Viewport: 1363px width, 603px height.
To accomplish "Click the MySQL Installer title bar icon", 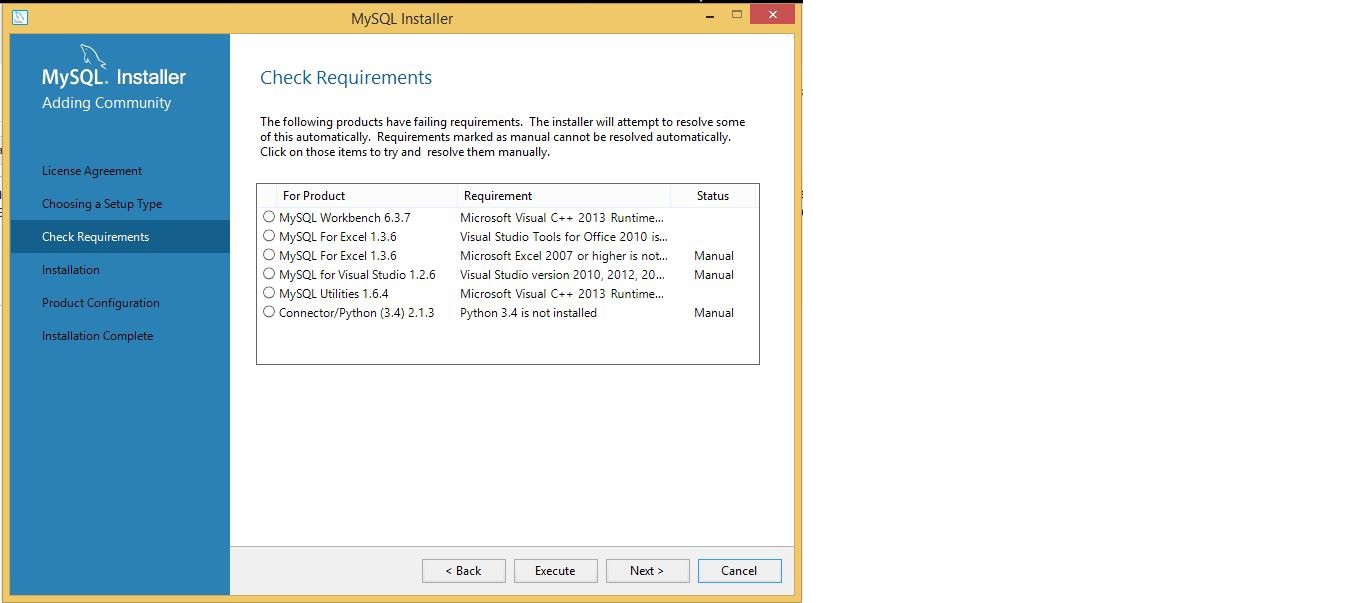I will click(x=20, y=17).
